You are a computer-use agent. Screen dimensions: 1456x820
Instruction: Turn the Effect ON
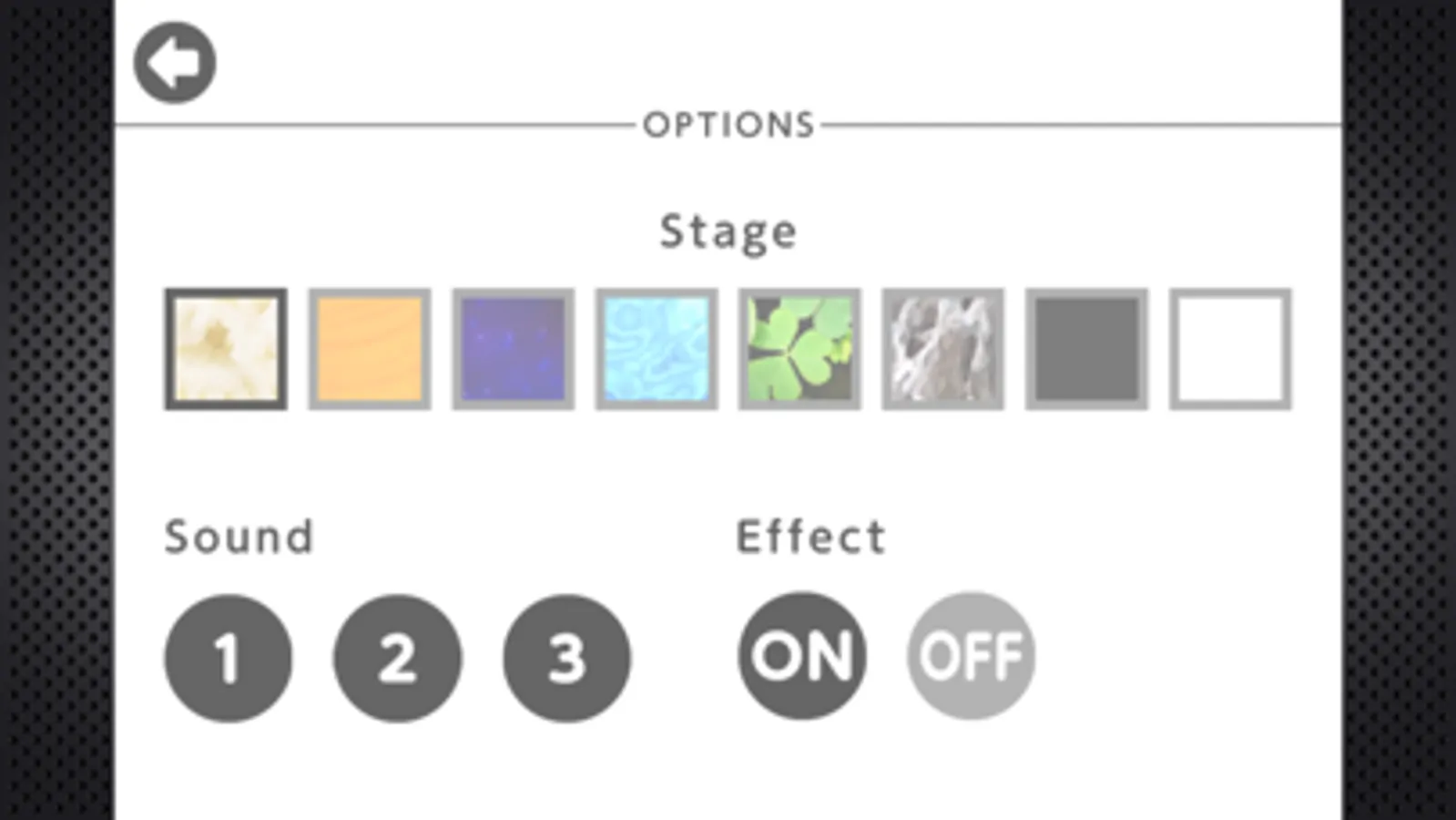[801, 656]
